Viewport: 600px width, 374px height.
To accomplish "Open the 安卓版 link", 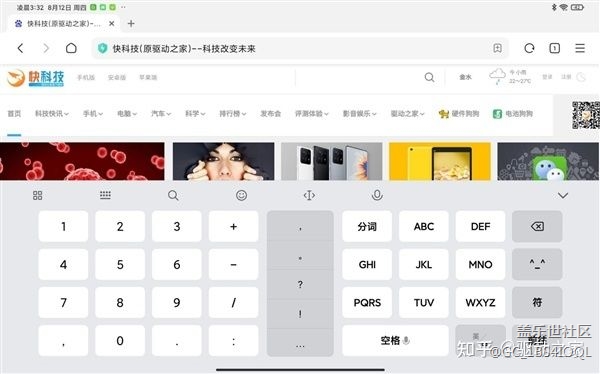I will [x=117, y=77].
